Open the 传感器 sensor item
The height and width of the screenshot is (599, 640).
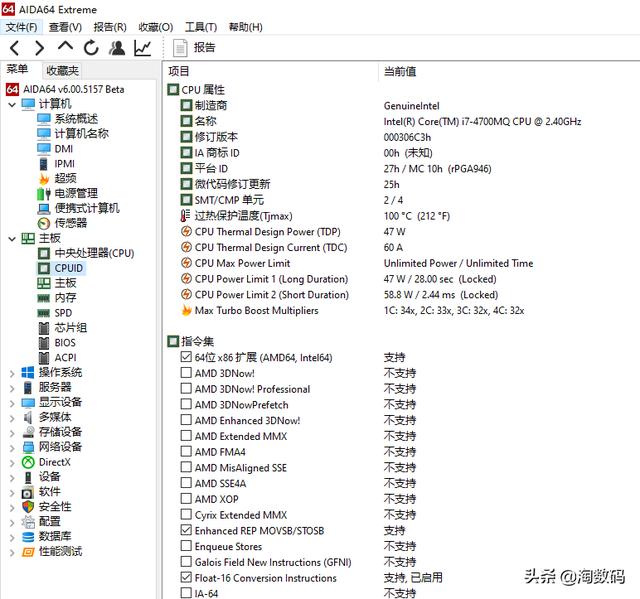71,223
